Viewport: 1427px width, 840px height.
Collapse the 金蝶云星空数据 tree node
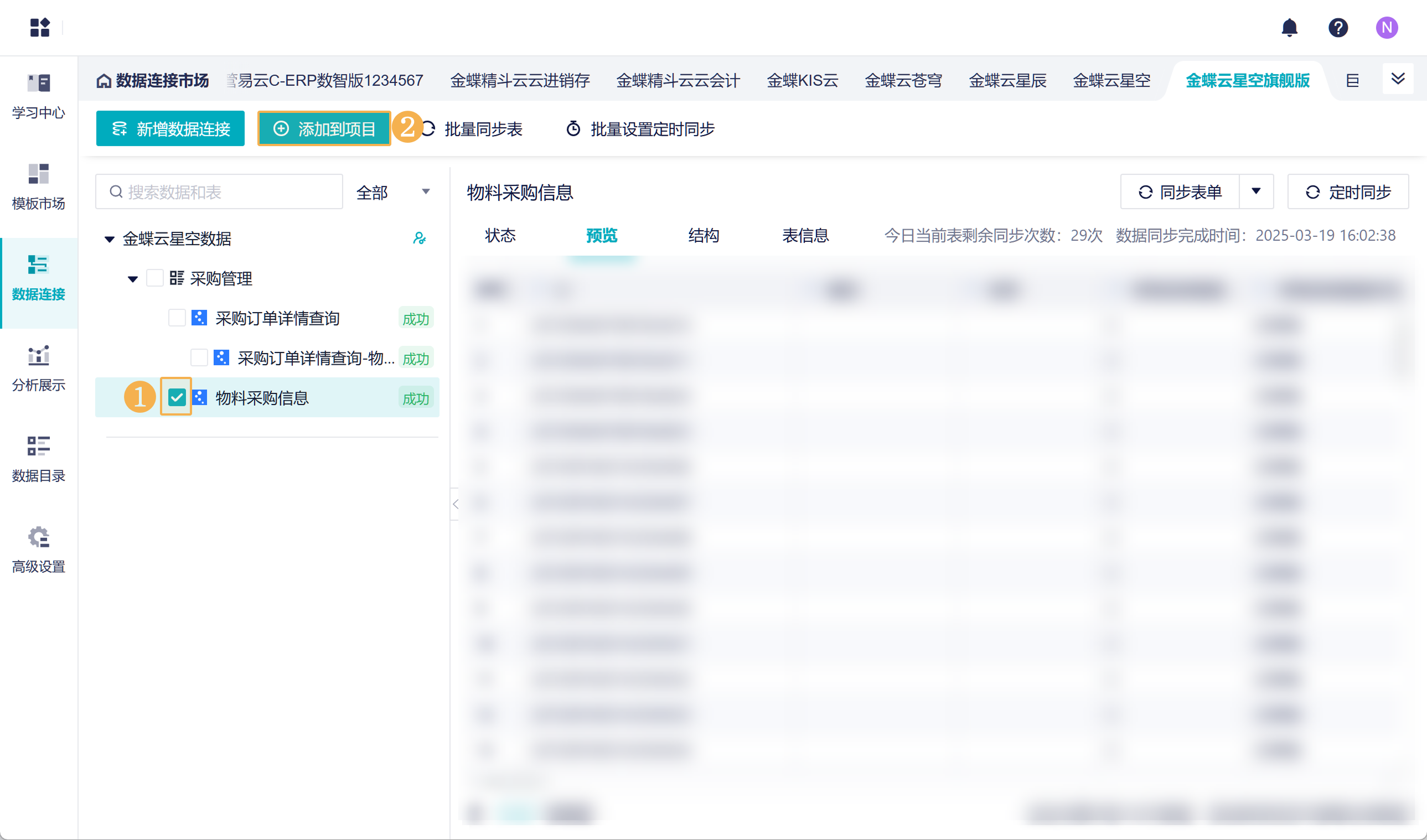[110, 239]
